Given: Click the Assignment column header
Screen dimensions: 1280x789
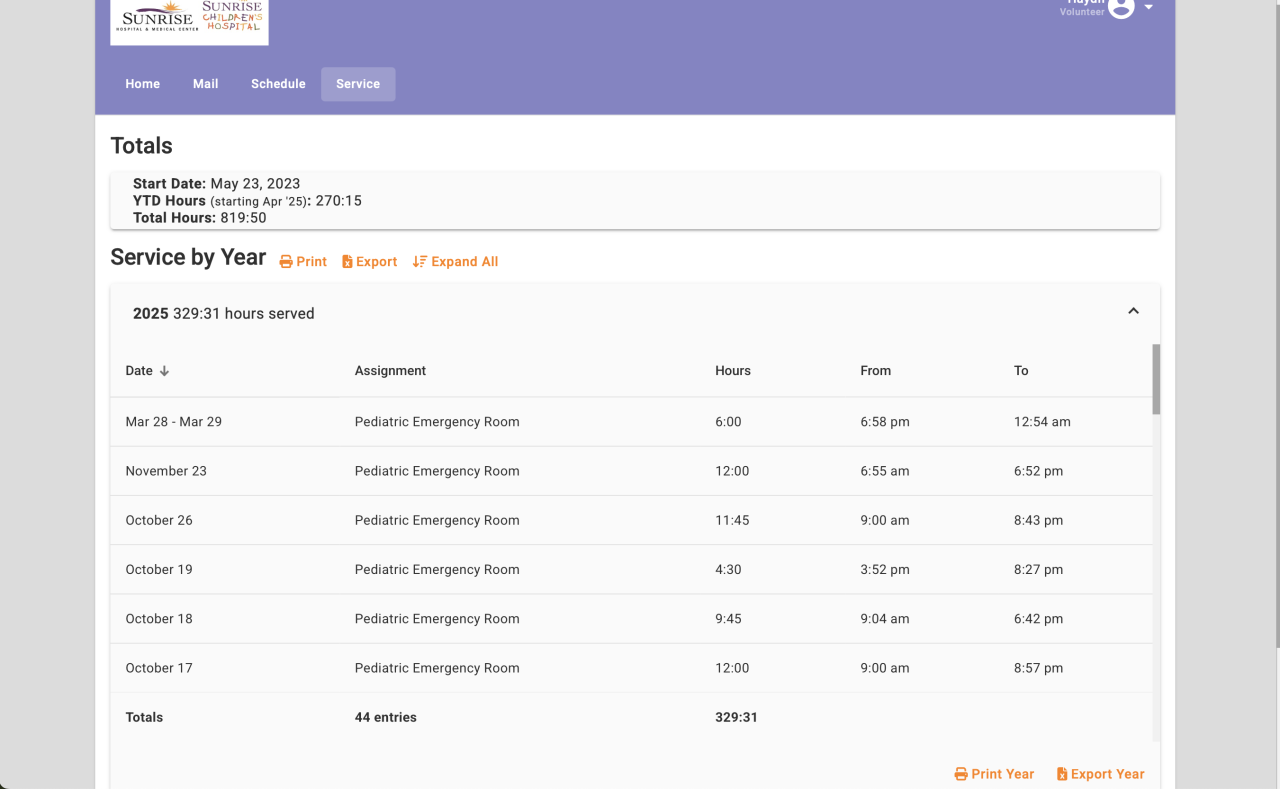Looking at the screenshot, I should [390, 371].
